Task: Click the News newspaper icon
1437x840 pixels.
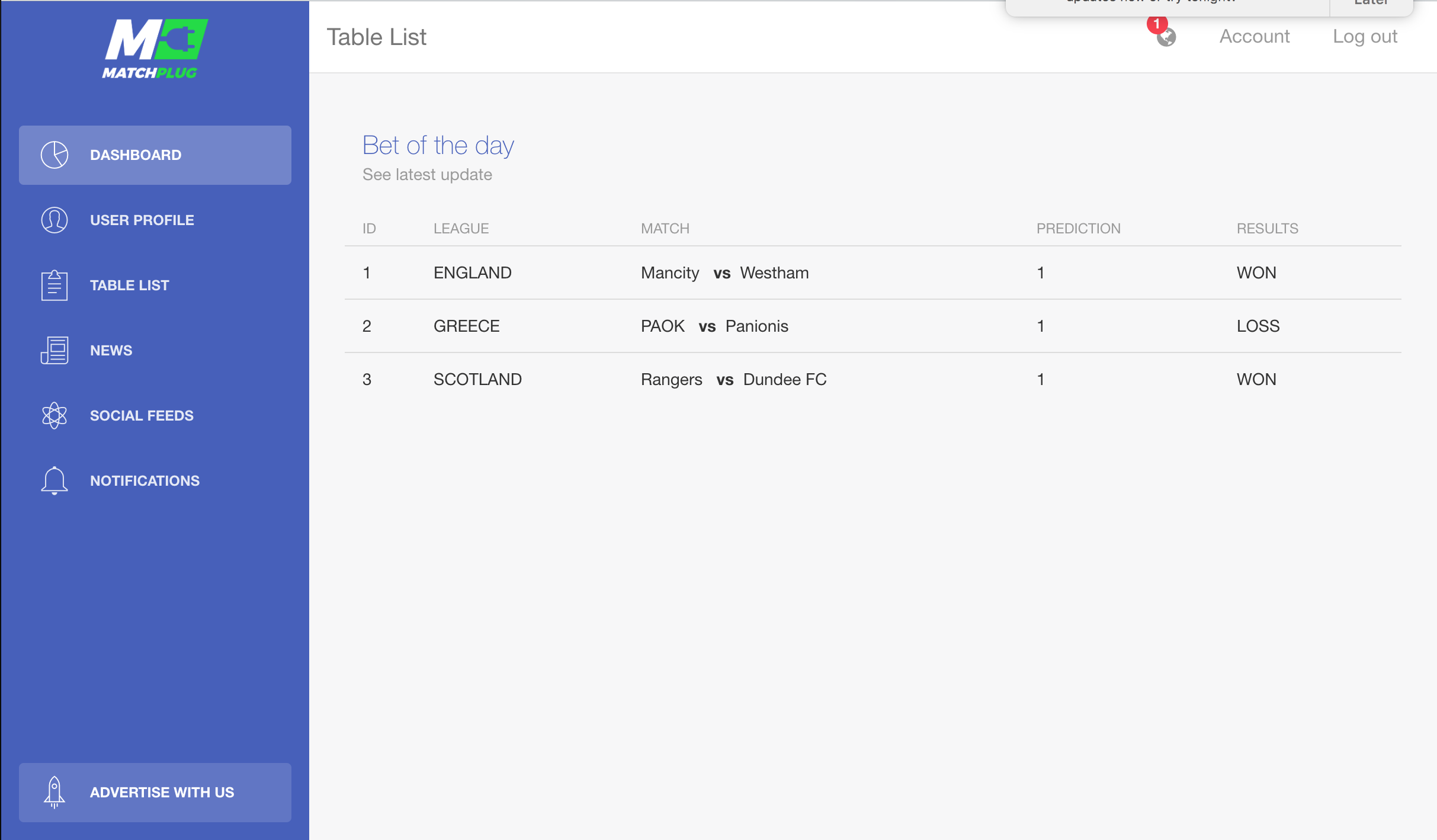Action: (x=54, y=351)
